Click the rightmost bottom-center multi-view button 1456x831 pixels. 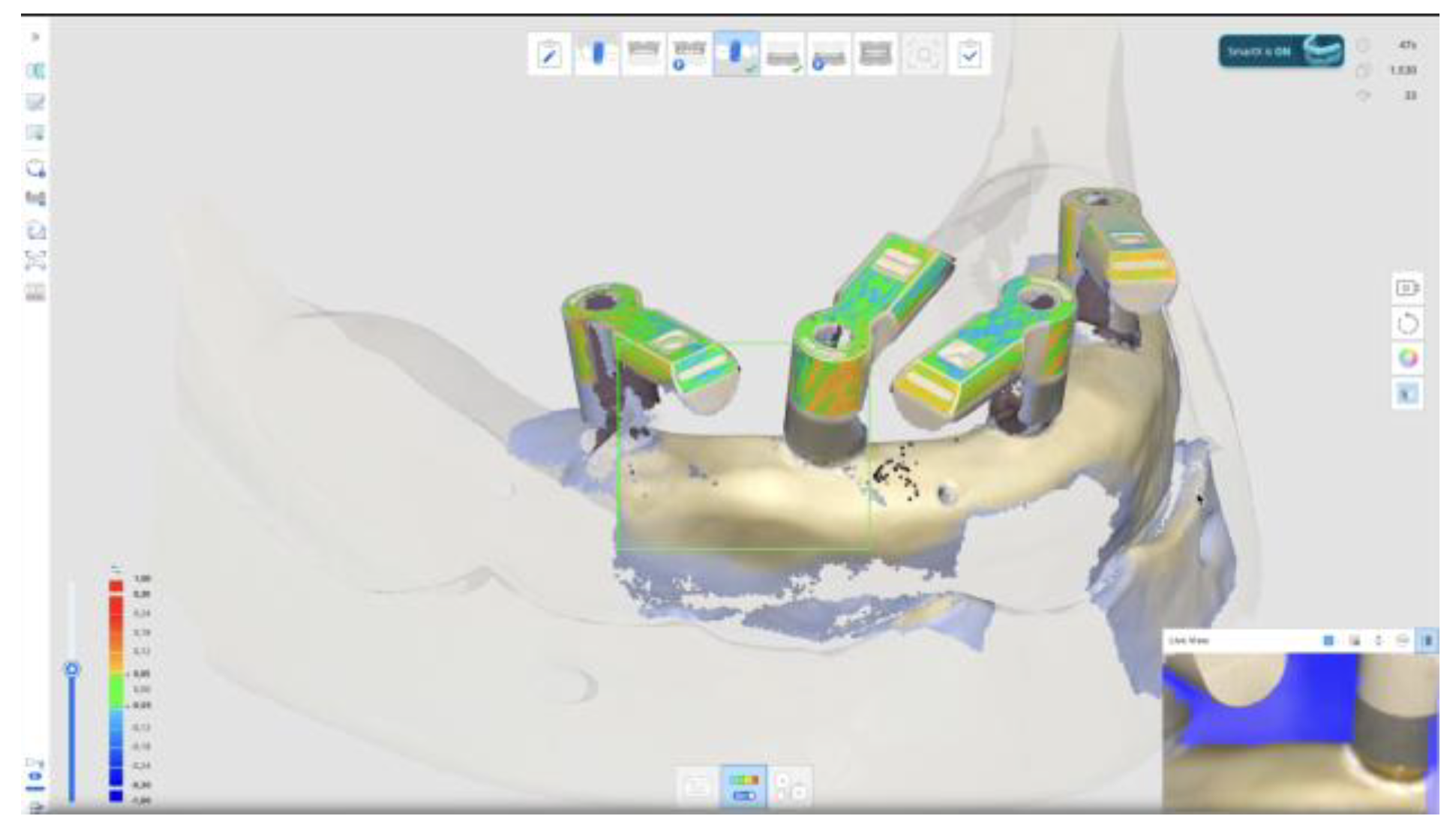tap(790, 787)
